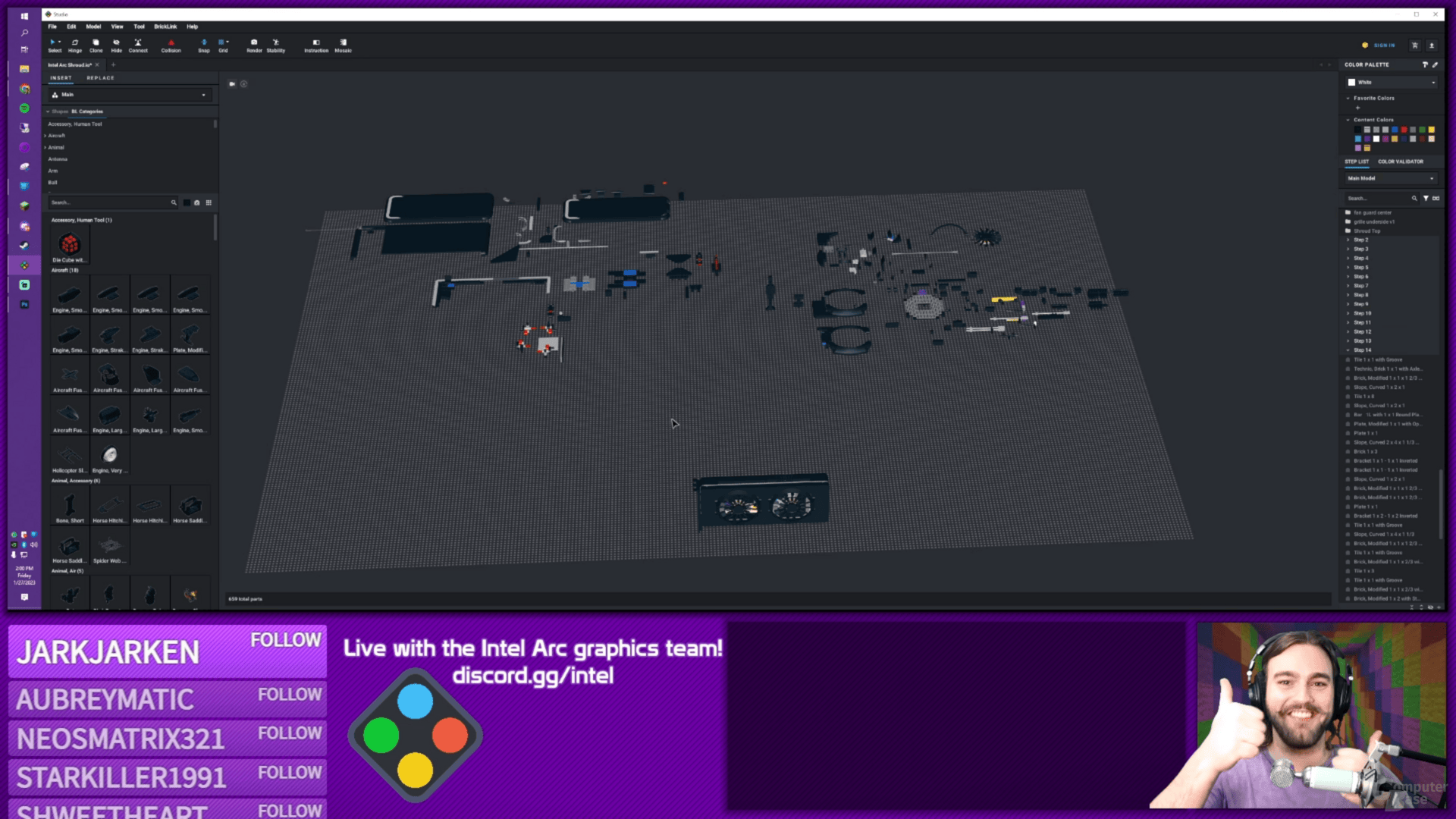Image resolution: width=1456 pixels, height=819 pixels.
Task: Add a new document tab
Action: coord(113,64)
